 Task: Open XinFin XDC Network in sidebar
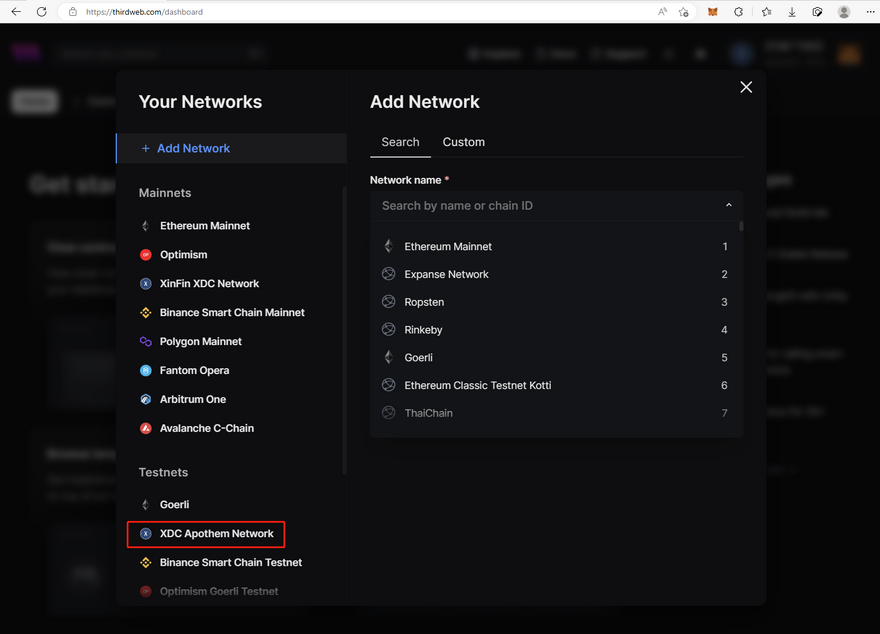coord(209,284)
